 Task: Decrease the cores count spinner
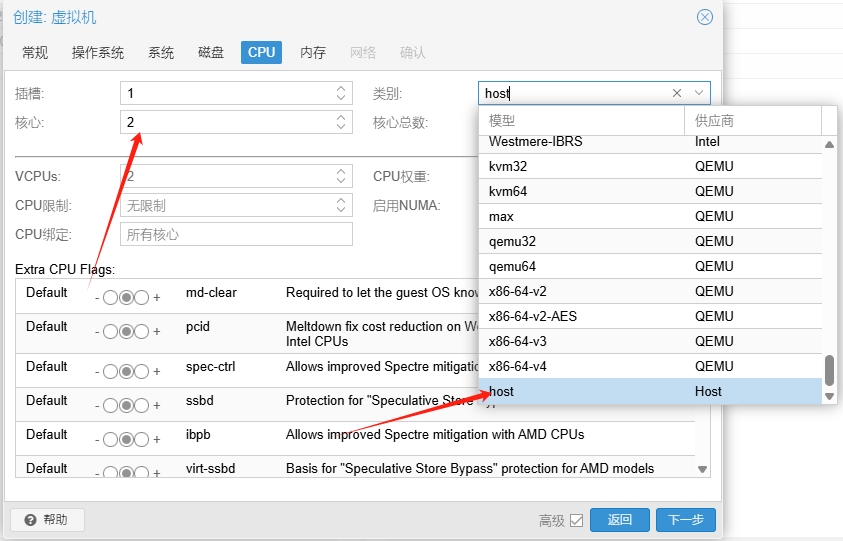[x=342, y=127]
